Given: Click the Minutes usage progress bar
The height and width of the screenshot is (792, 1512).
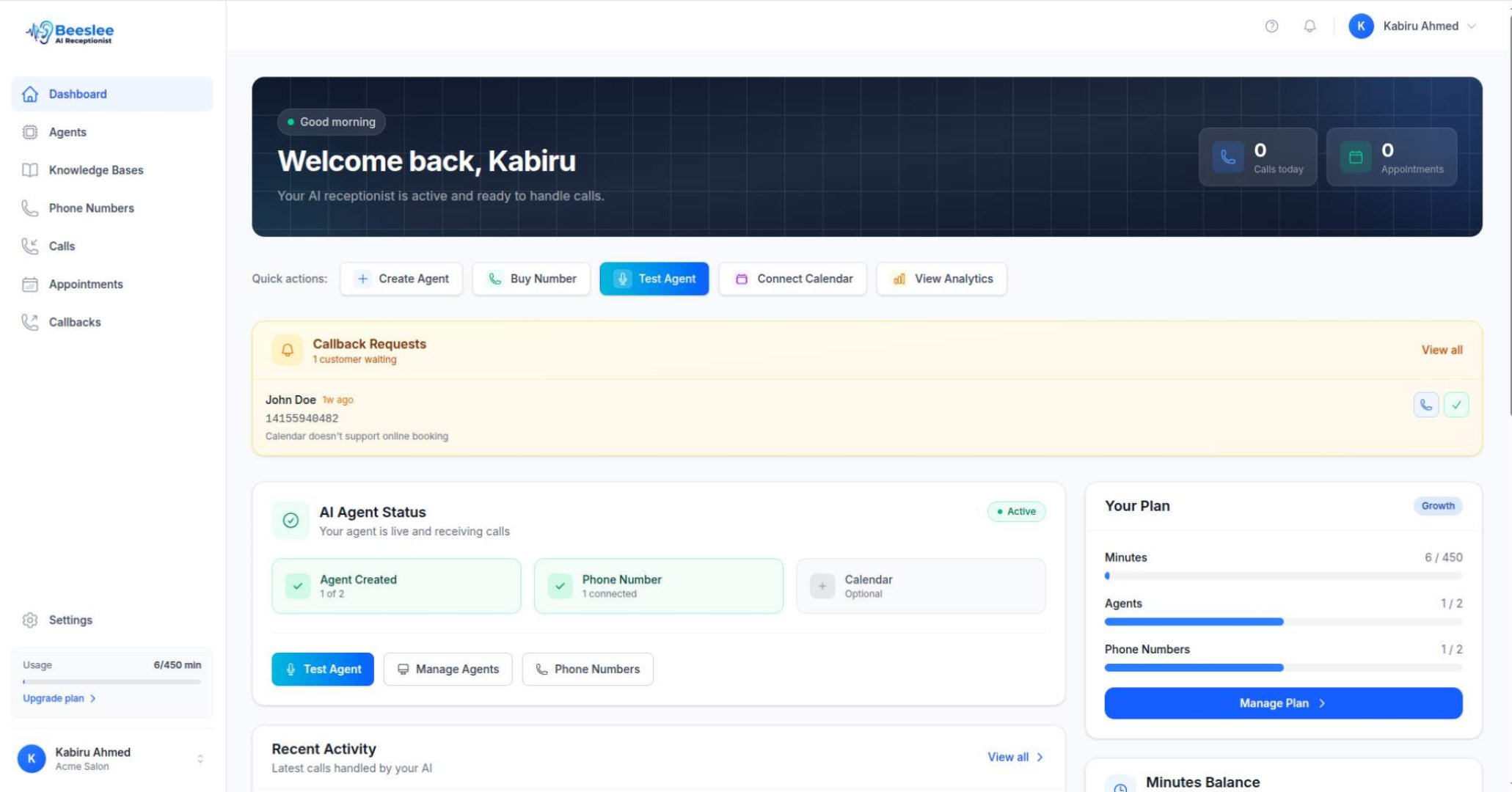Looking at the screenshot, I should coord(1282,576).
